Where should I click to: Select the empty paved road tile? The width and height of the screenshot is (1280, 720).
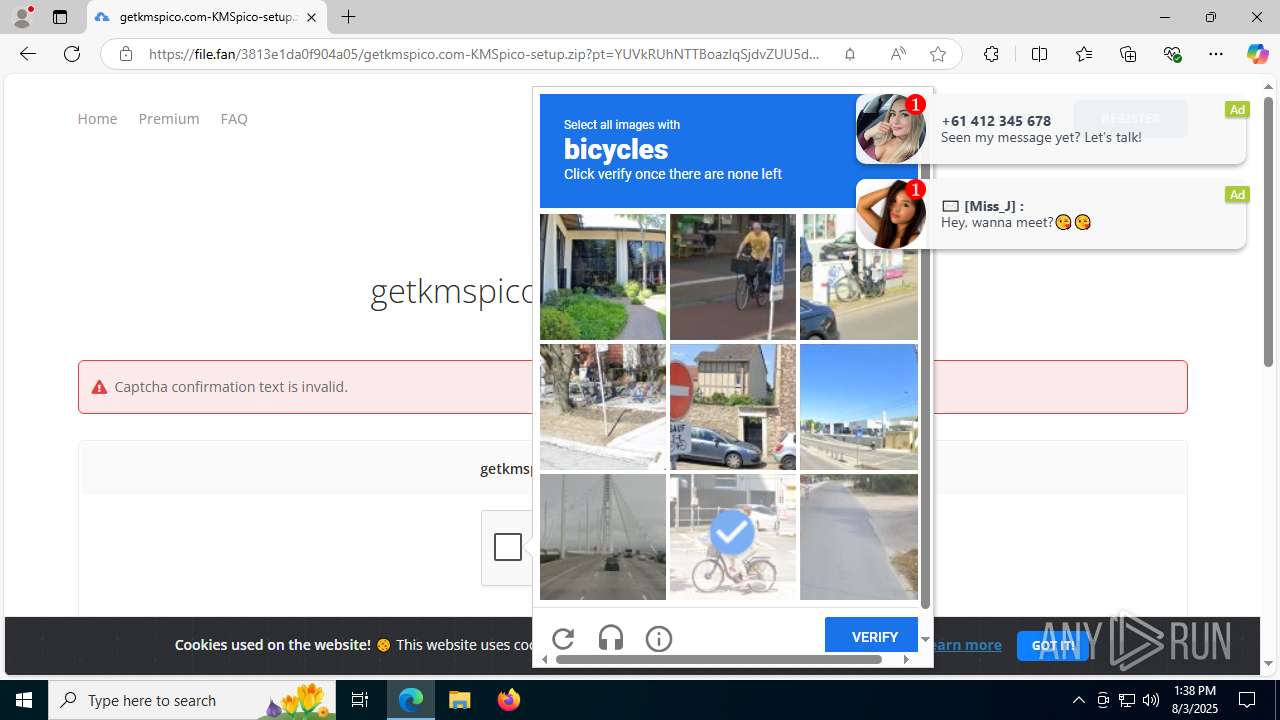pos(859,537)
